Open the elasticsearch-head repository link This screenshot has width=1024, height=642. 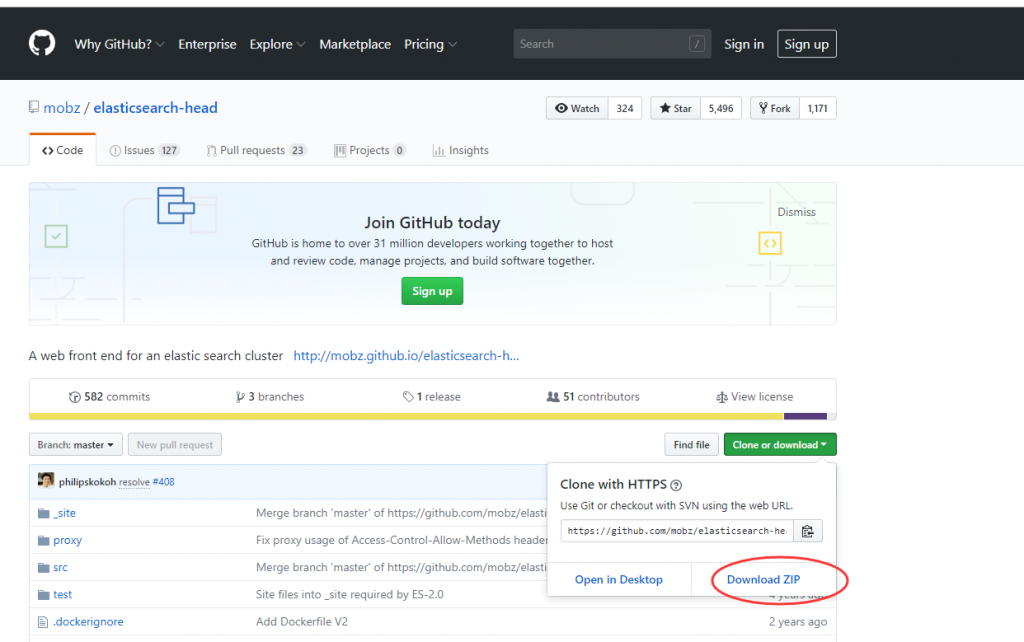point(155,108)
